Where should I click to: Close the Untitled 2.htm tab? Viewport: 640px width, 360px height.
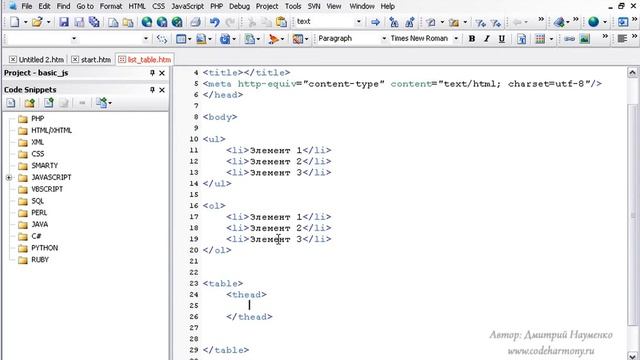point(13,60)
